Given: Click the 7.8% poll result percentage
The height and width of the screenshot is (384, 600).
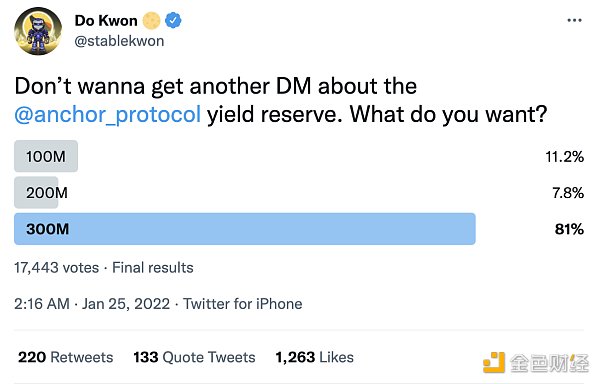Looking at the screenshot, I should 568,192.
